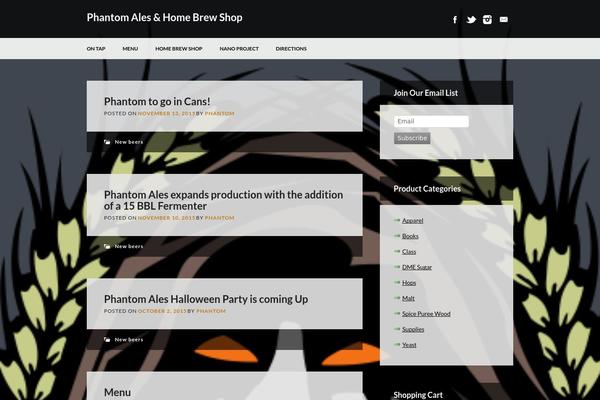Go to Home Brew Shop in navigation
This screenshot has height=400, width=600.
coord(179,49)
